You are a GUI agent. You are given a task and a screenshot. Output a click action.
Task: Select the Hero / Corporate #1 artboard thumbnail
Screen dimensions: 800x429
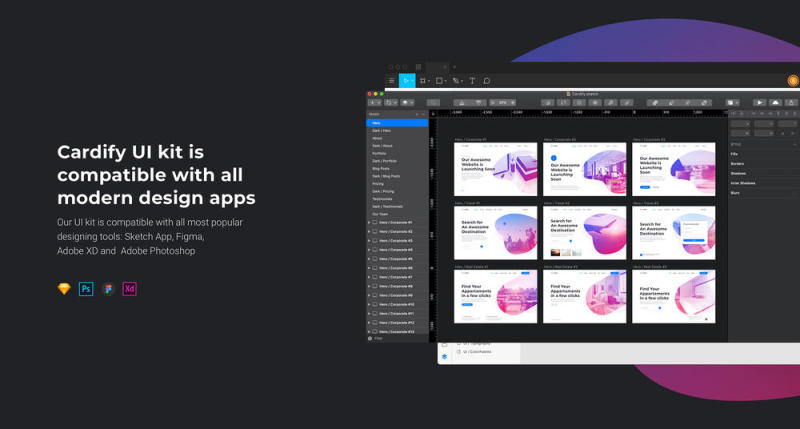(x=495, y=169)
